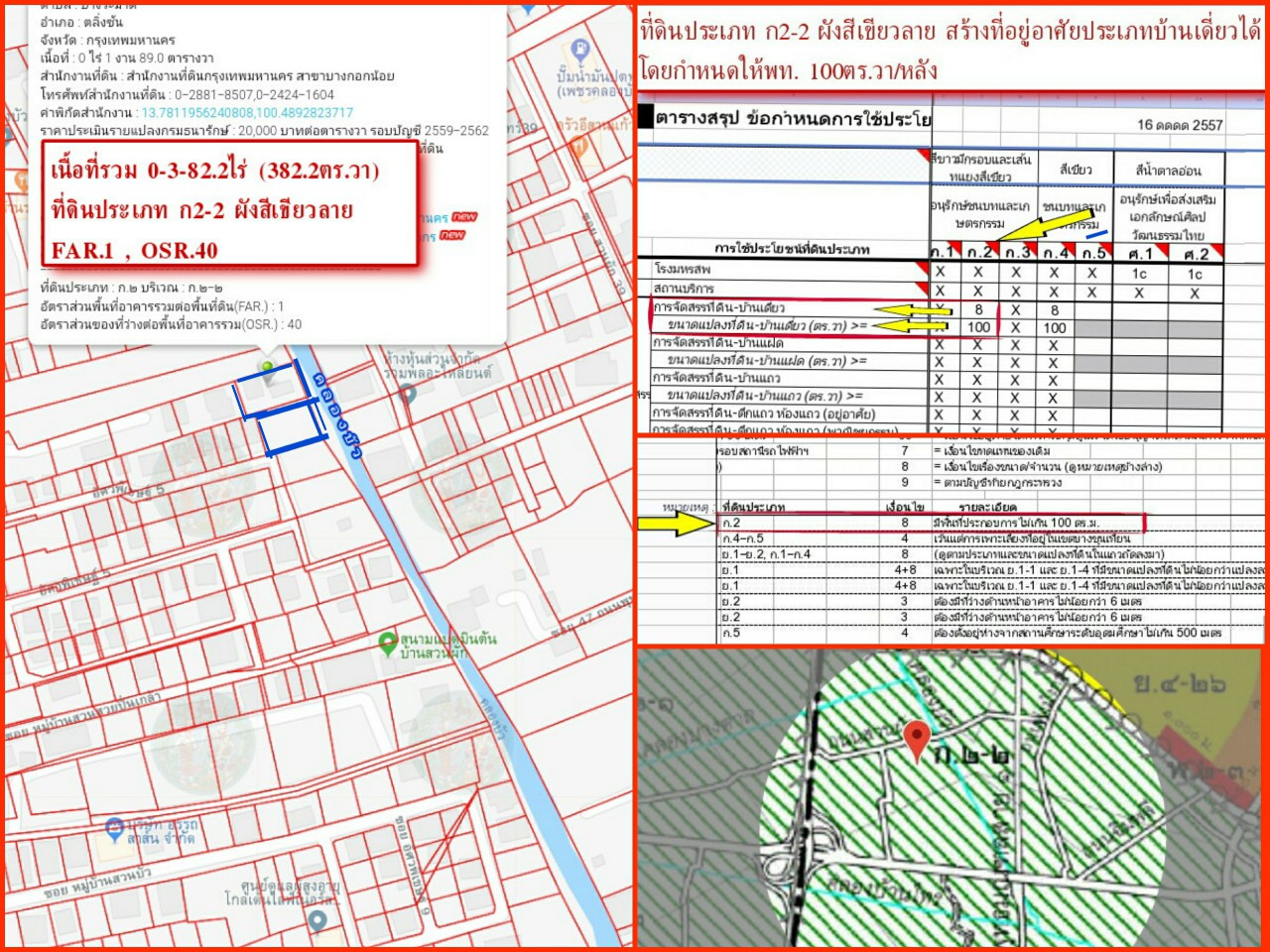The width and height of the screenshot is (1270, 952).
Task: Select the ศ.2 column header
Action: click(1197, 253)
